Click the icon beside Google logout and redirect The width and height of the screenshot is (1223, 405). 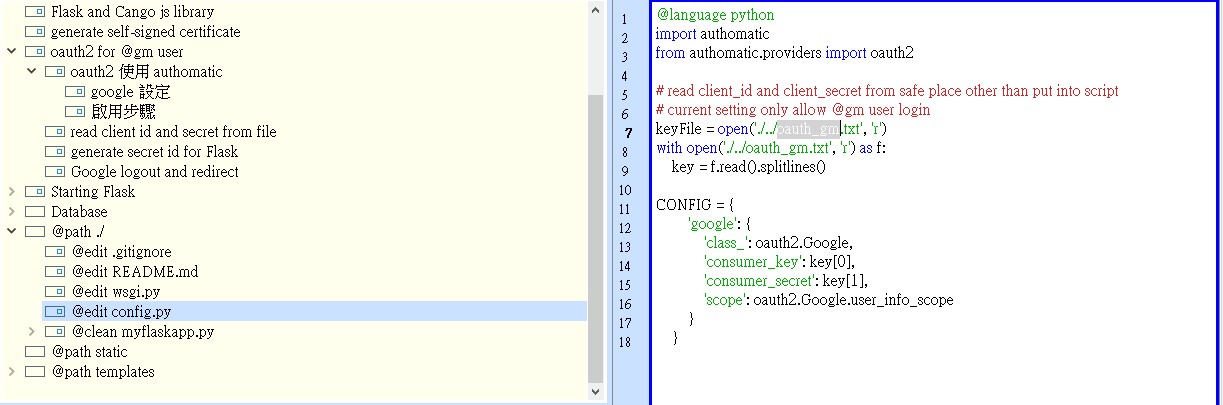click(x=55, y=172)
